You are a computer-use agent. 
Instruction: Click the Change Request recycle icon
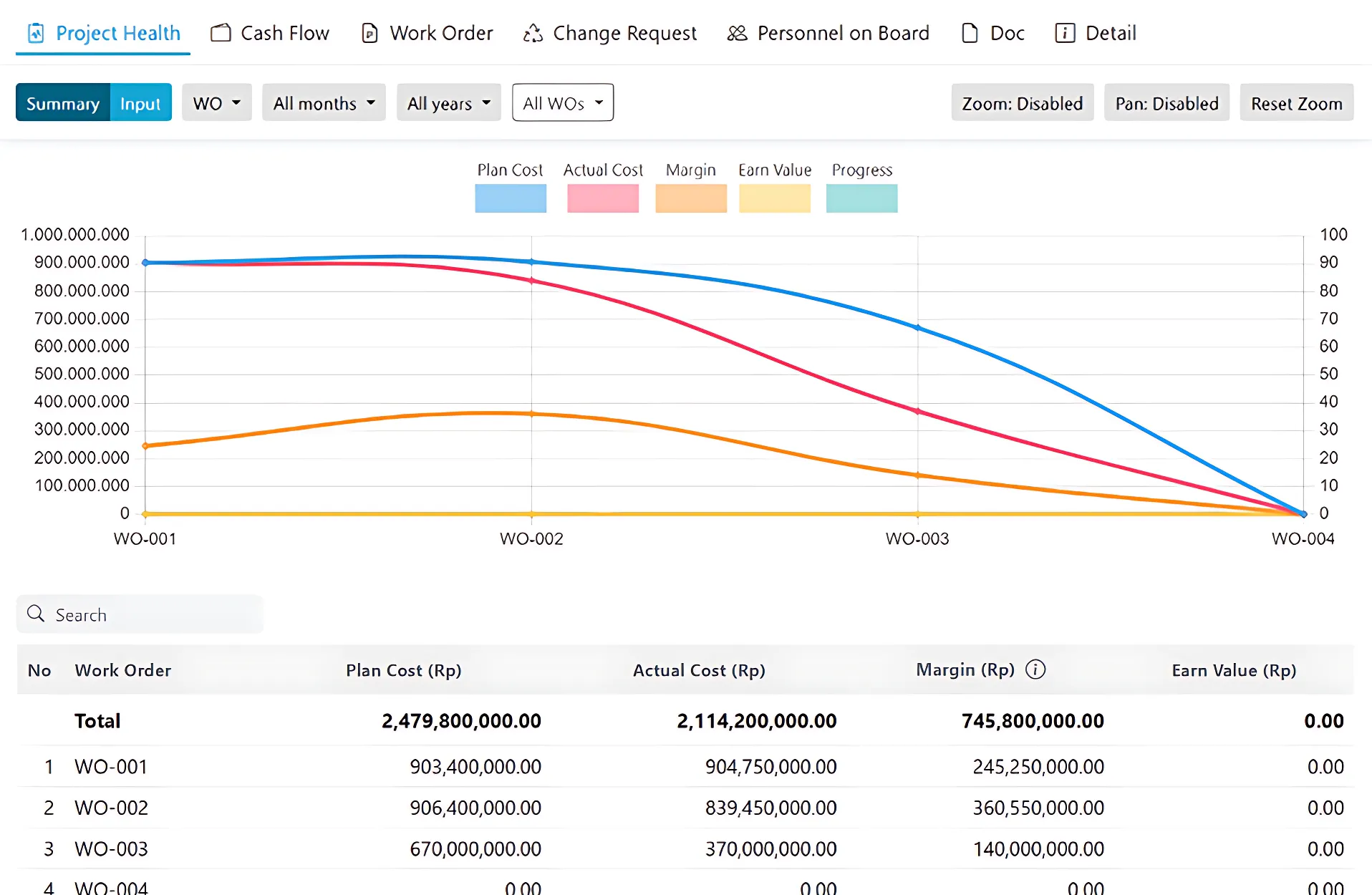coord(533,33)
